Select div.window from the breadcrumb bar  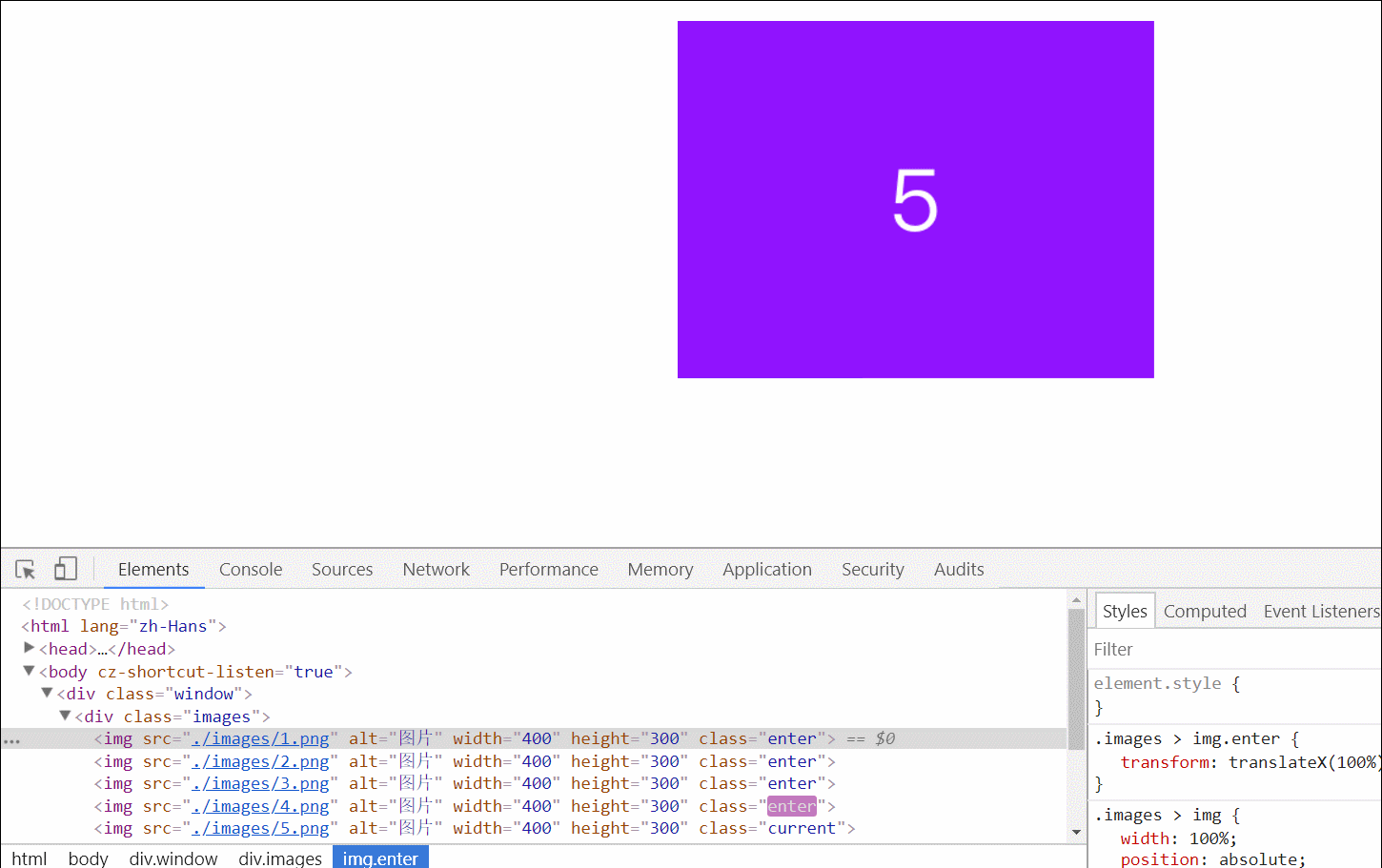173,858
